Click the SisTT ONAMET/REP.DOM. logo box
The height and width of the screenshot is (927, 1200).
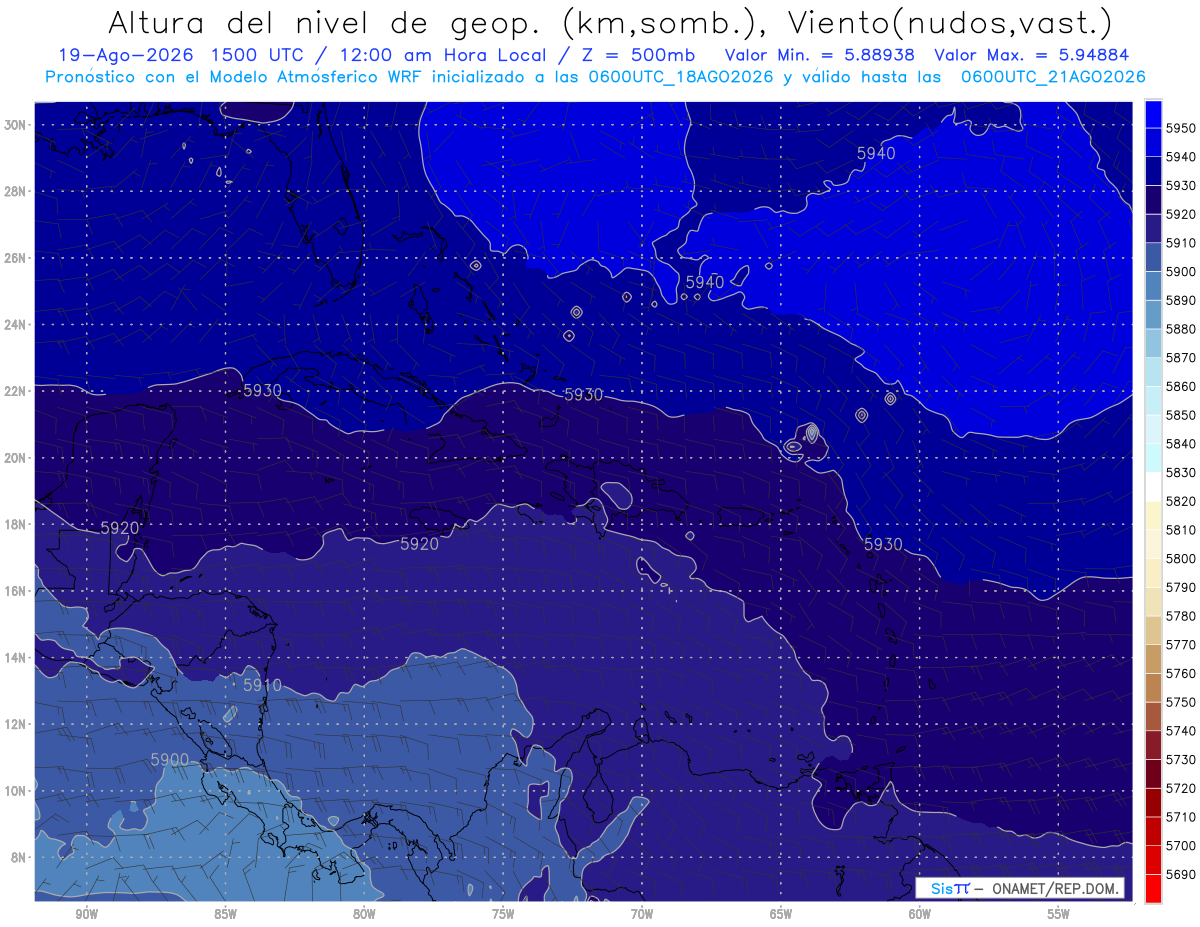click(x=1019, y=888)
